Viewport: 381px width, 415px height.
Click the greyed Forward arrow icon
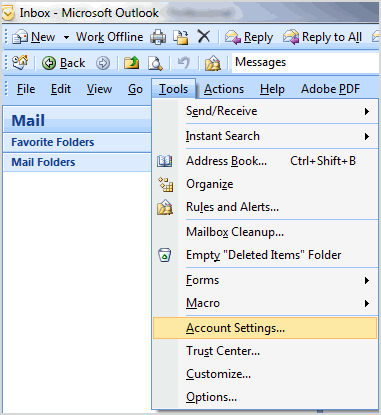tap(103, 63)
